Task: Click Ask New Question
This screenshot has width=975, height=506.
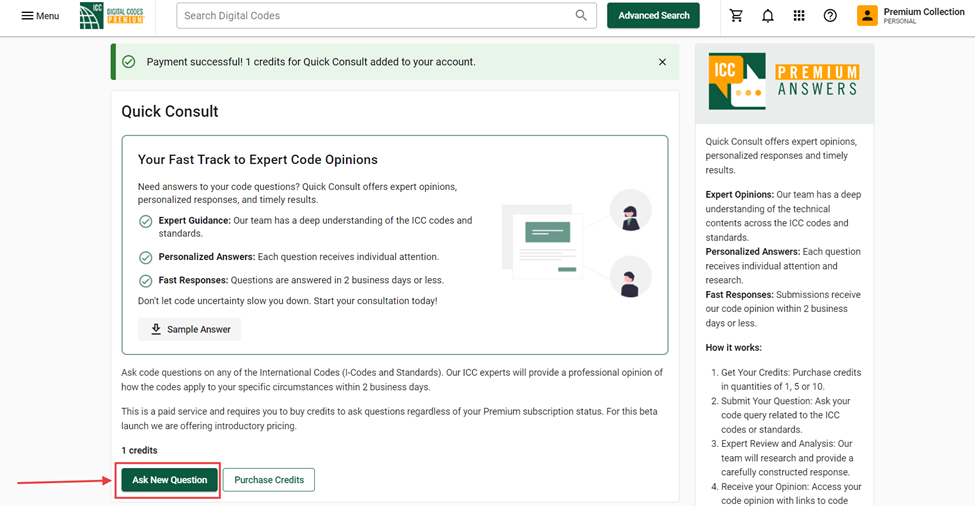Action: (169, 480)
